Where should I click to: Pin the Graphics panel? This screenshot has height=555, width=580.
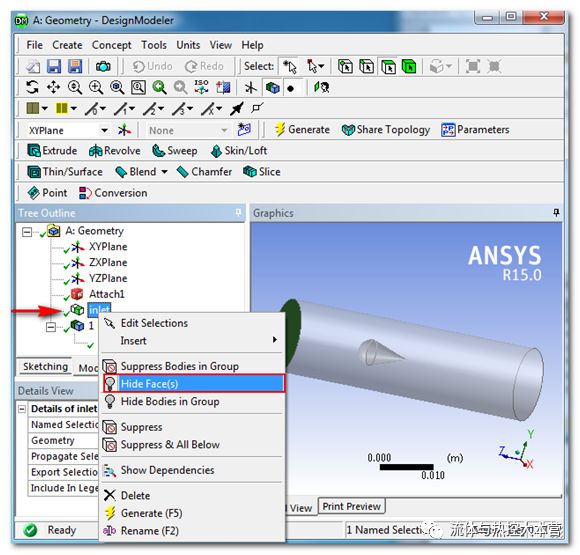pos(556,212)
